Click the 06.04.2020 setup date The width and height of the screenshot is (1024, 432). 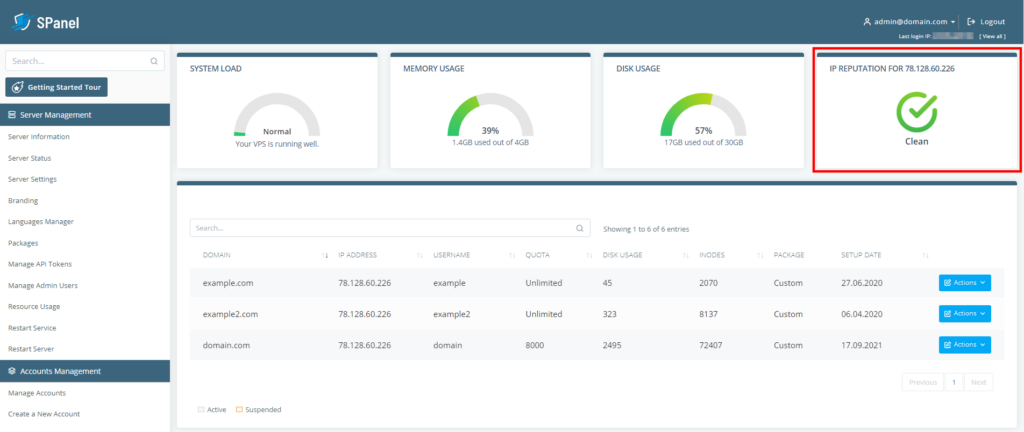click(861, 314)
